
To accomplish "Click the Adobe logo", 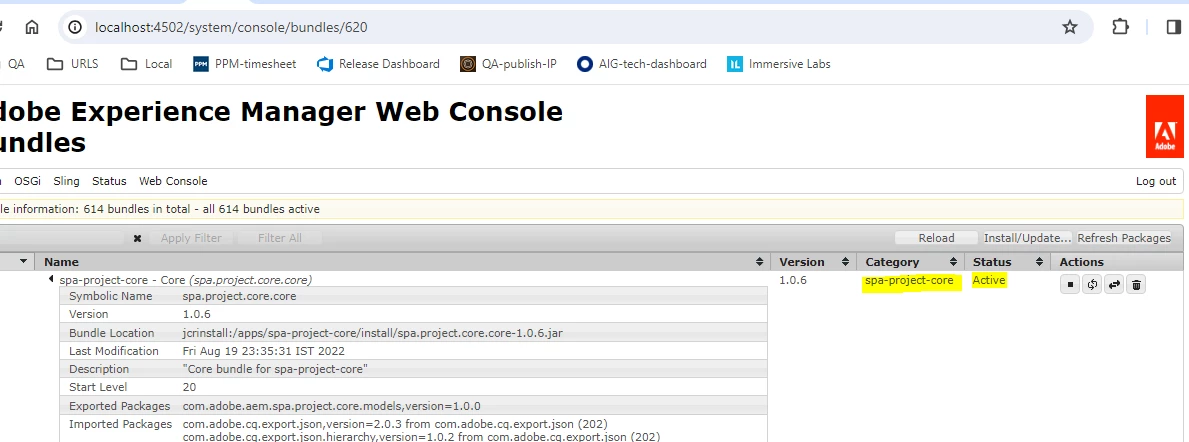I will point(1165,126).
